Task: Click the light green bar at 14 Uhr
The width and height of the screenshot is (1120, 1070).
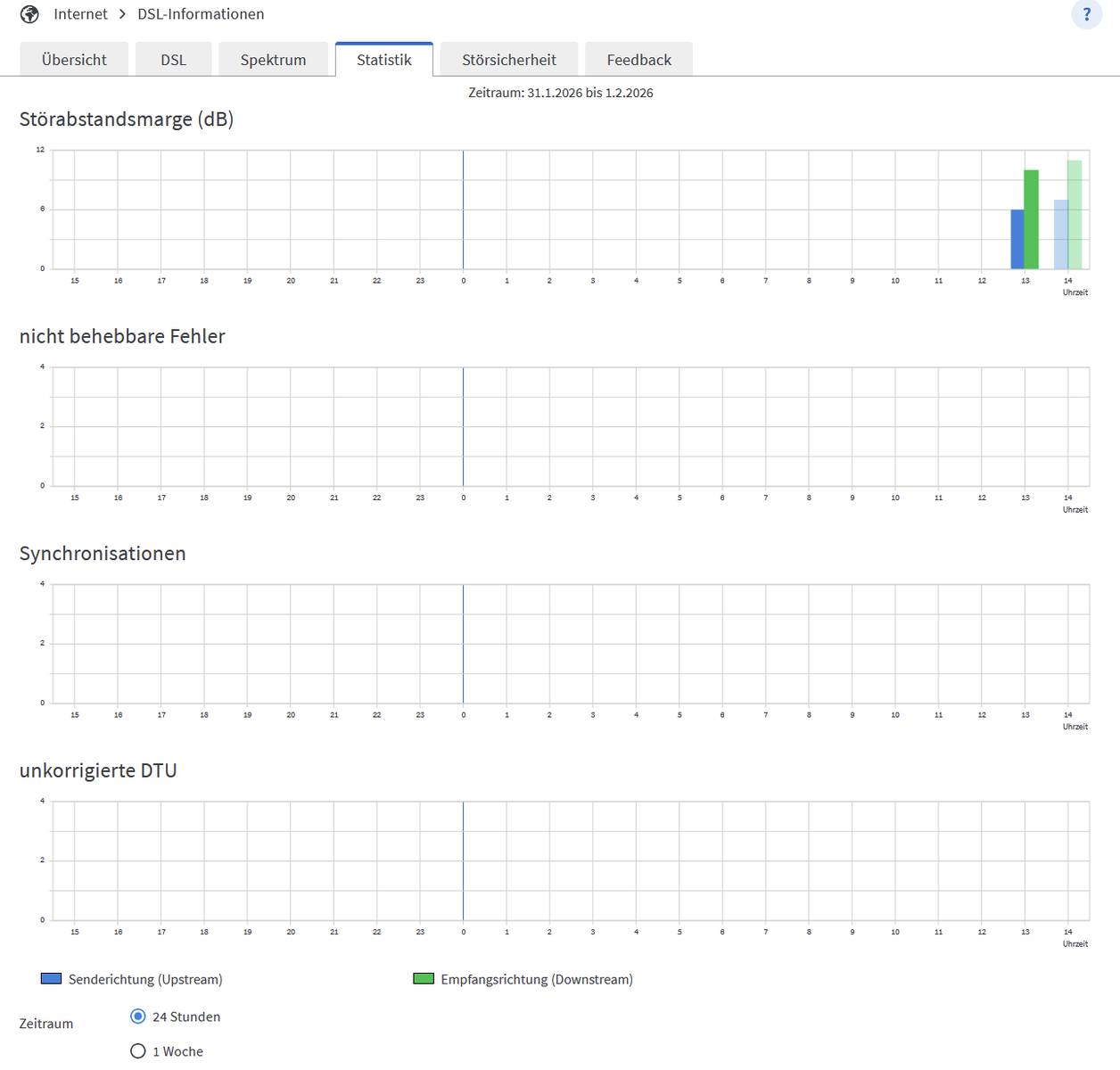Action: click(1075, 215)
